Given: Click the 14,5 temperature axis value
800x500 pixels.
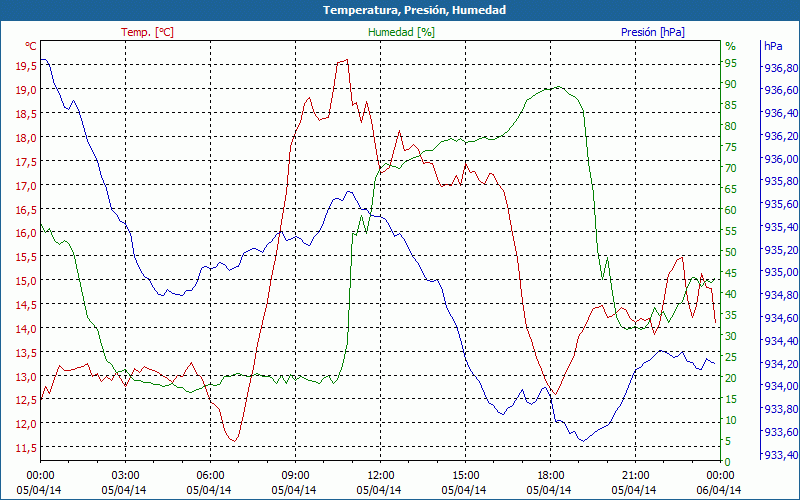Looking at the screenshot, I should [26, 305].
